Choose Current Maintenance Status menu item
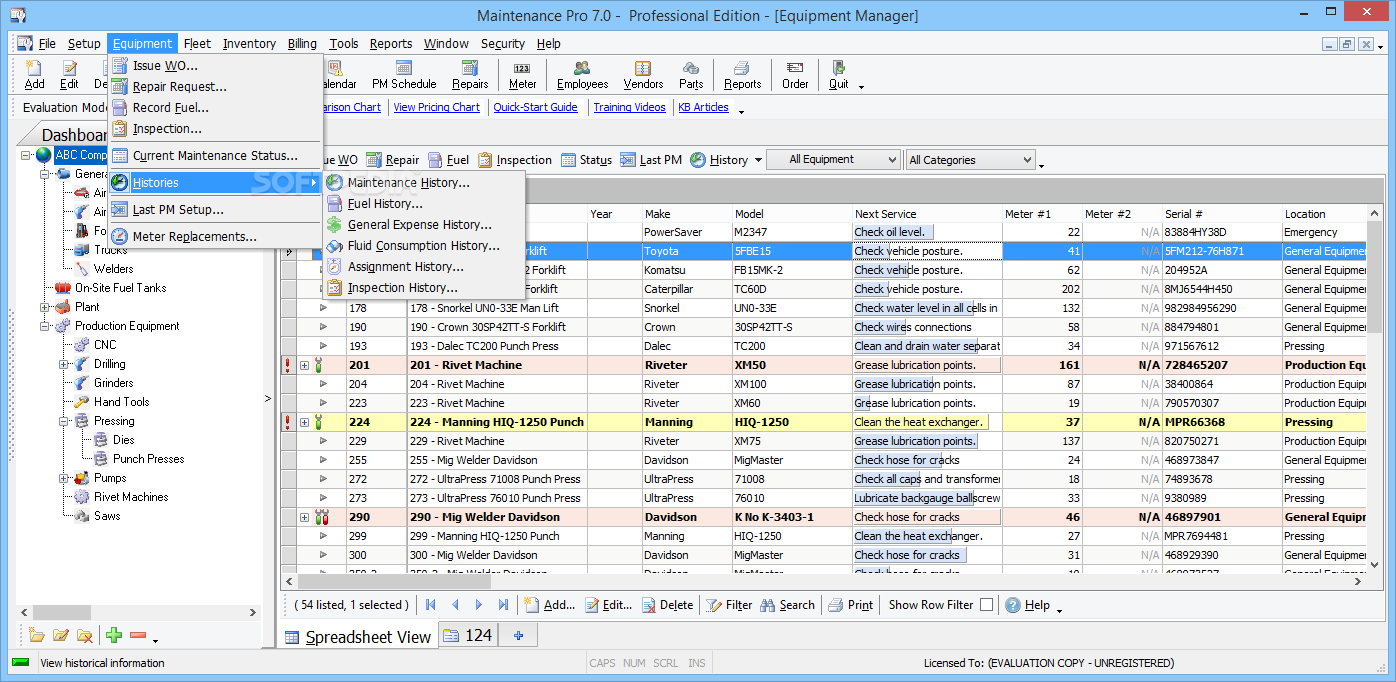The image size is (1396, 682). (215, 156)
